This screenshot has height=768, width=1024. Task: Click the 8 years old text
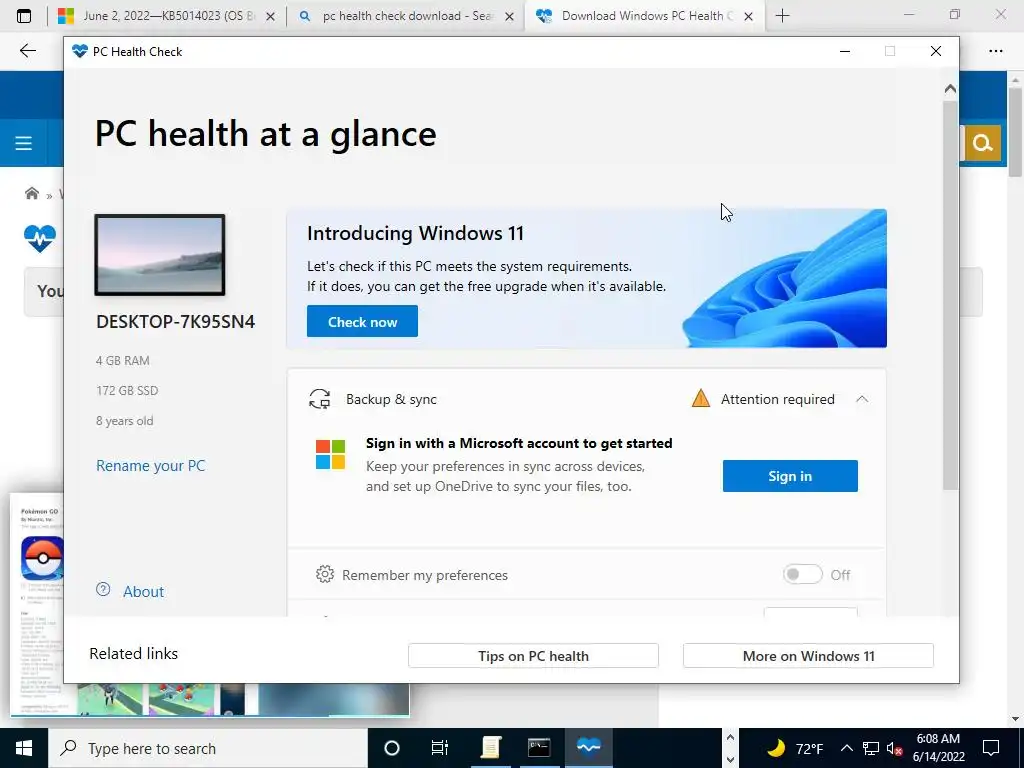pos(125,421)
